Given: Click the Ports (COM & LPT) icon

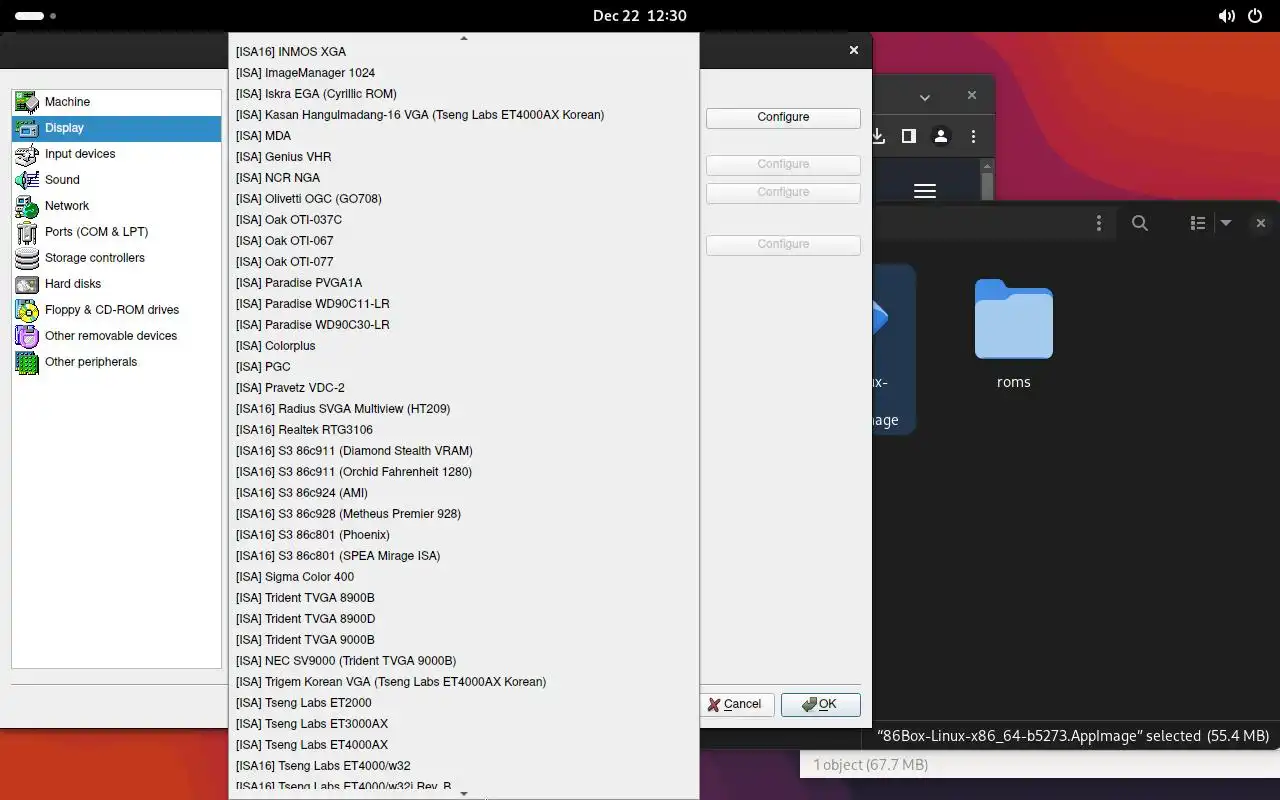Looking at the screenshot, I should (27, 232).
